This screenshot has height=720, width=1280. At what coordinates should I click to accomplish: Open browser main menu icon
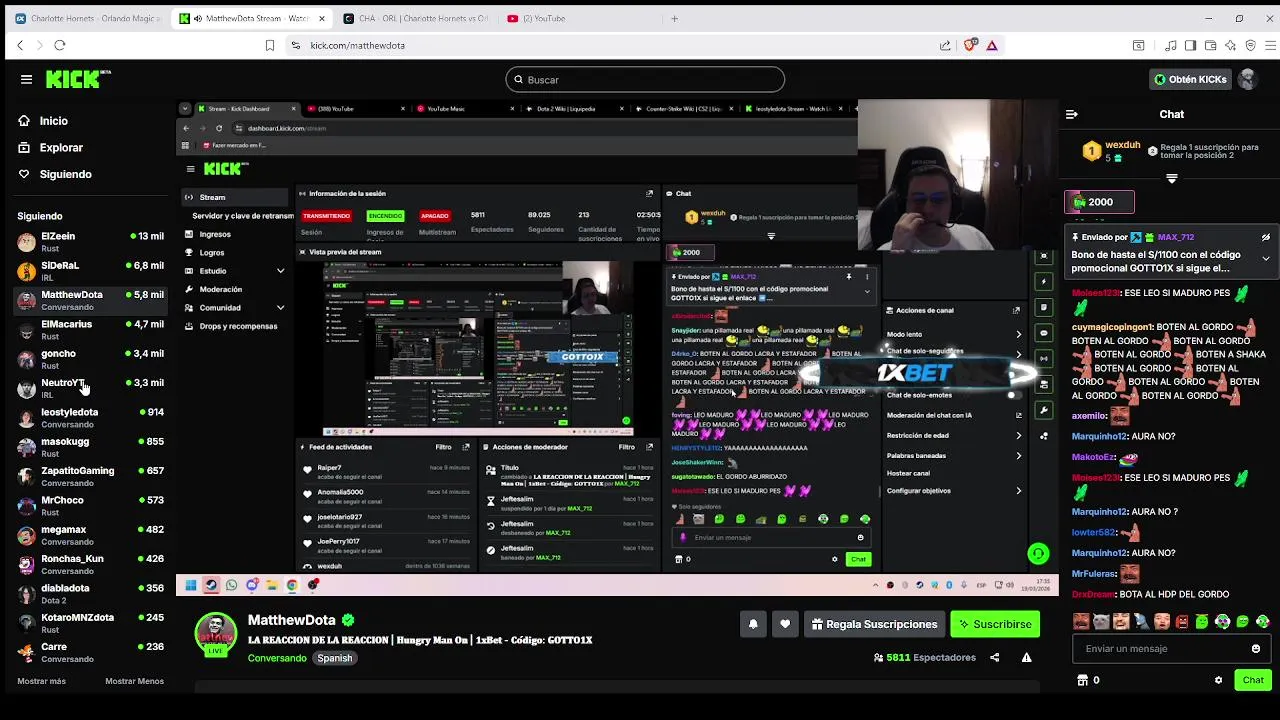point(1270,45)
